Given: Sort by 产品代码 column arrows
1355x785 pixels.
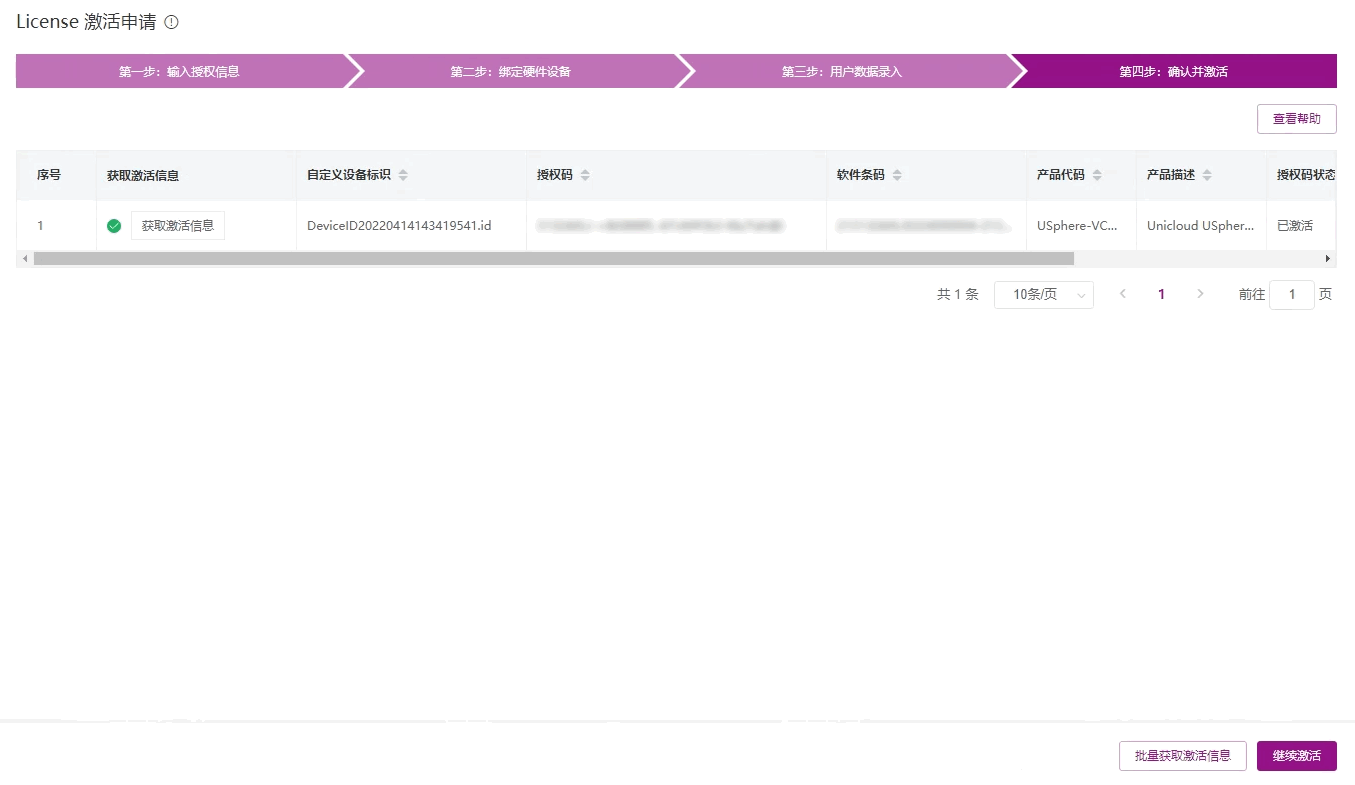Looking at the screenshot, I should pyautogui.click(x=1097, y=175).
